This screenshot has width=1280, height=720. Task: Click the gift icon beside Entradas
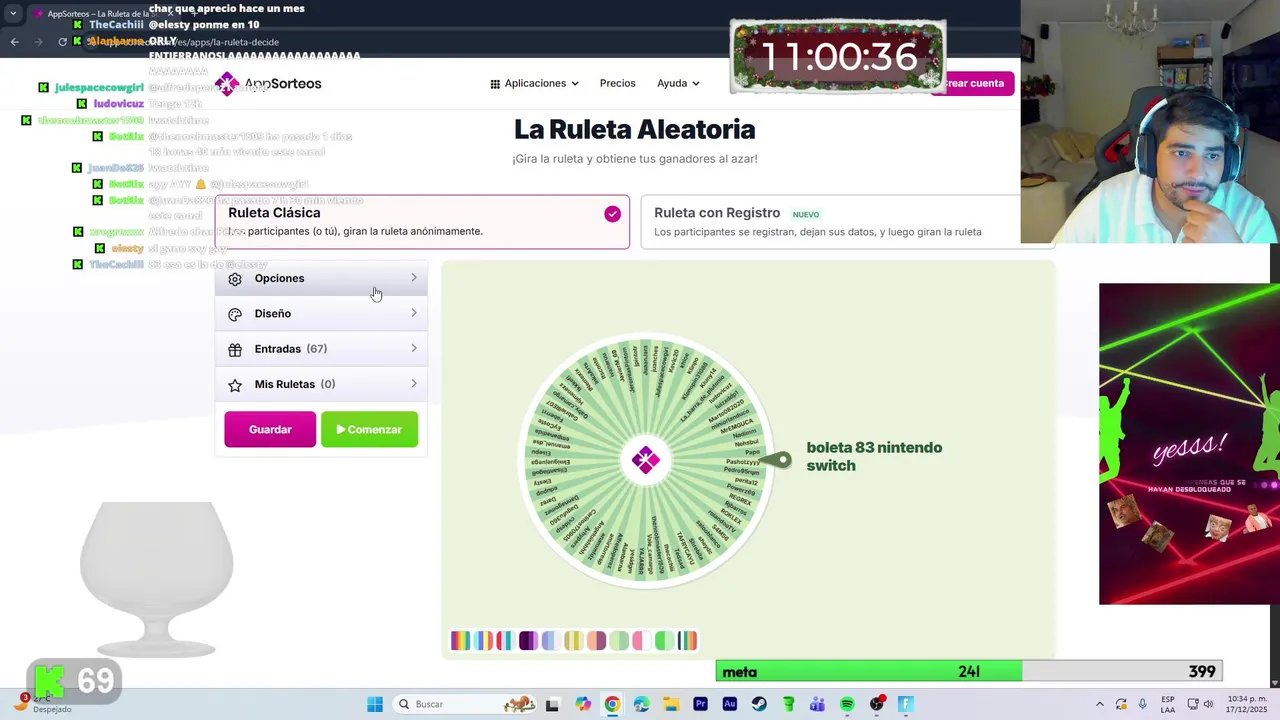pyautogui.click(x=235, y=350)
